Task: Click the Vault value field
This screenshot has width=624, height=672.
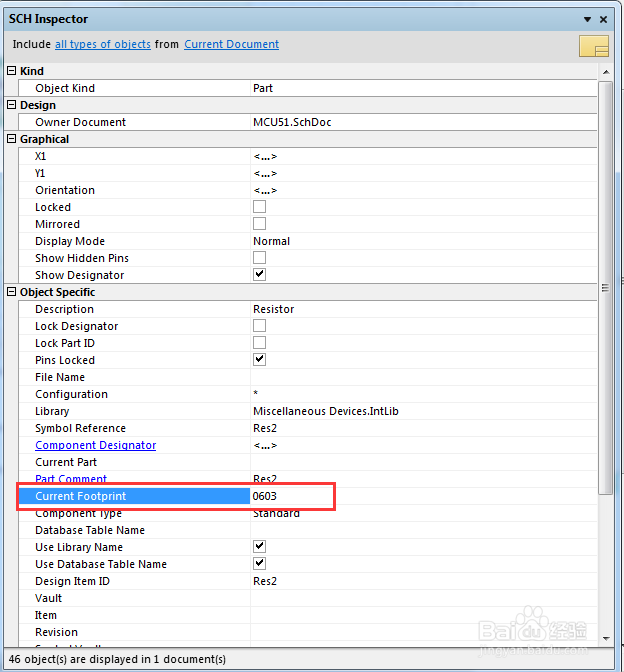Action: pyautogui.click(x=423, y=598)
